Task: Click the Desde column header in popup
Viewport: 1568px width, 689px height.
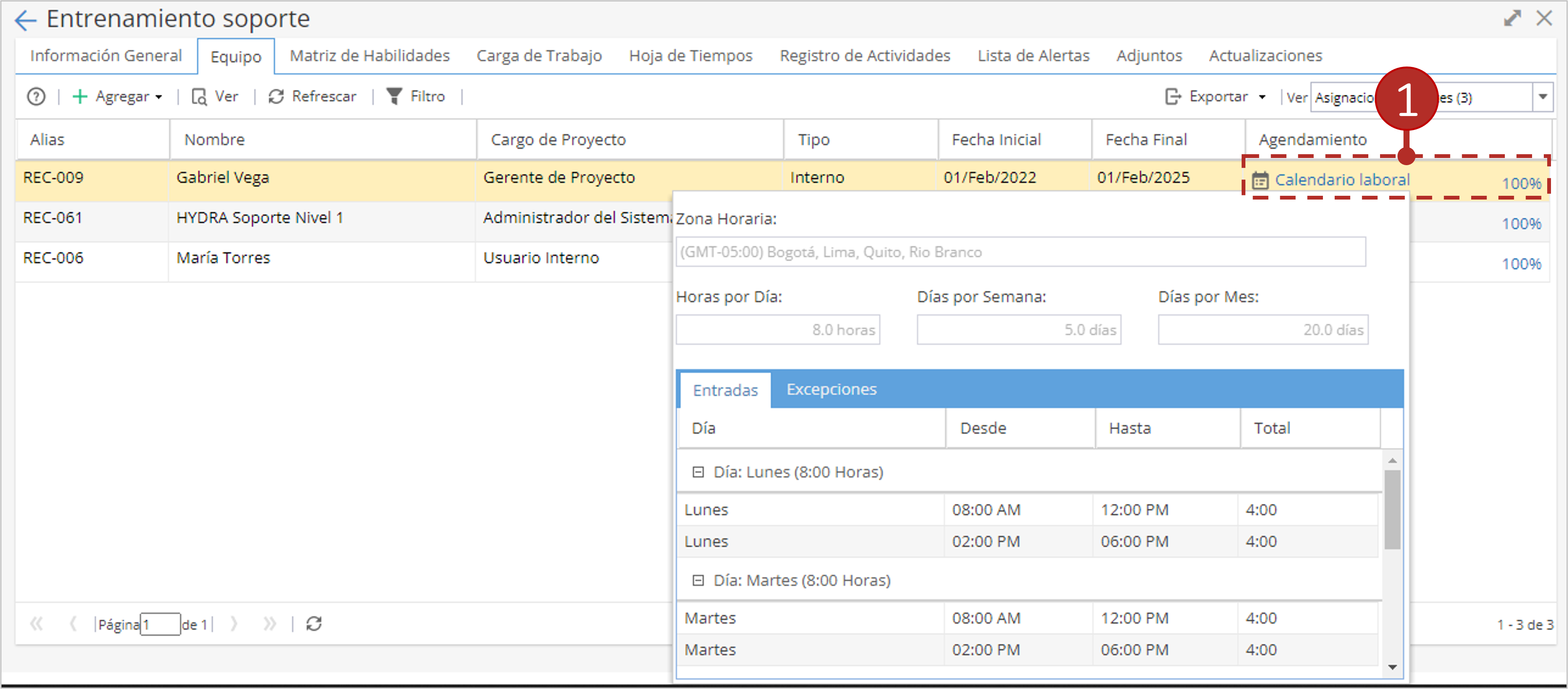Action: tap(1020, 428)
